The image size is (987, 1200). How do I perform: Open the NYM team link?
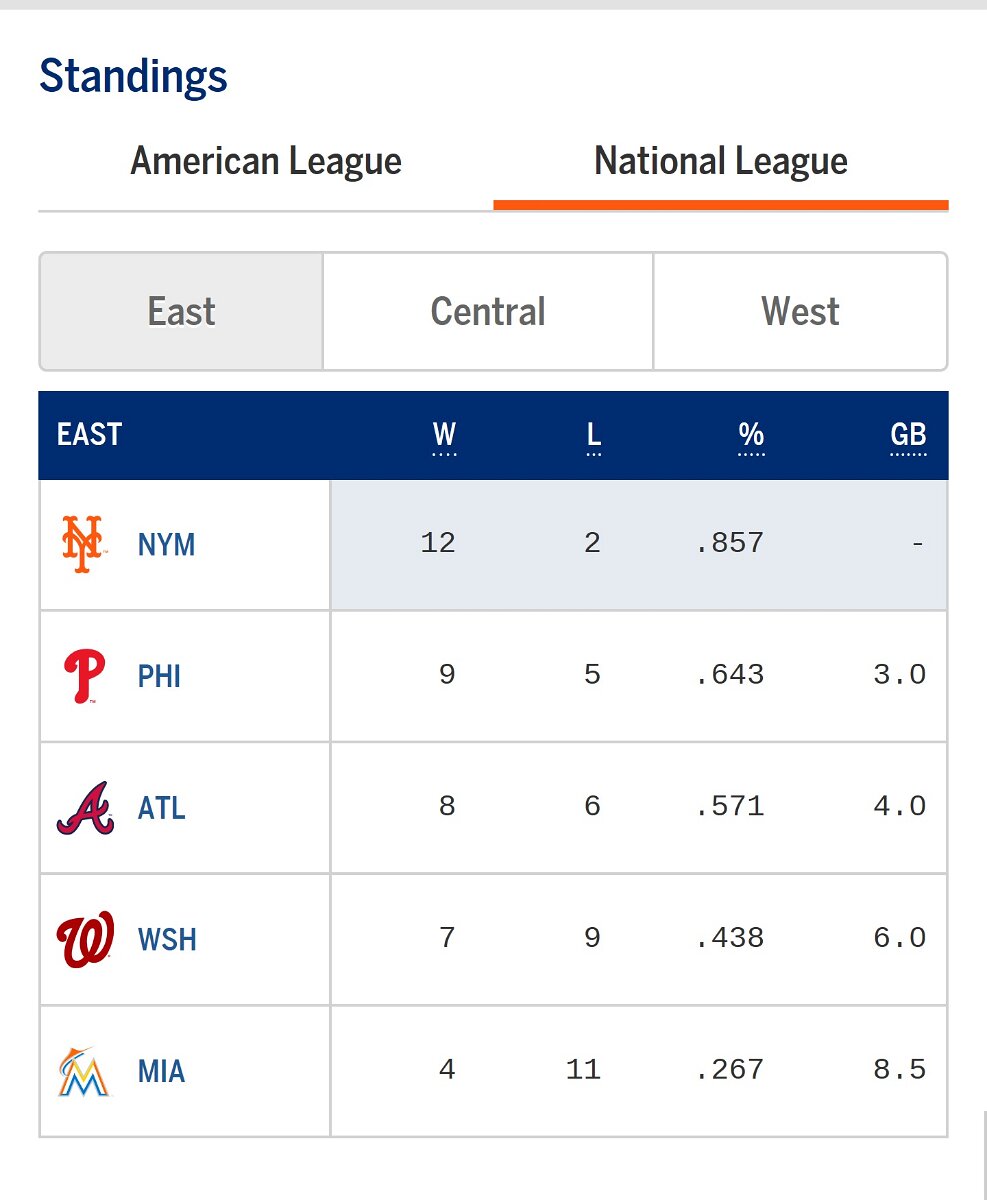coord(166,545)
